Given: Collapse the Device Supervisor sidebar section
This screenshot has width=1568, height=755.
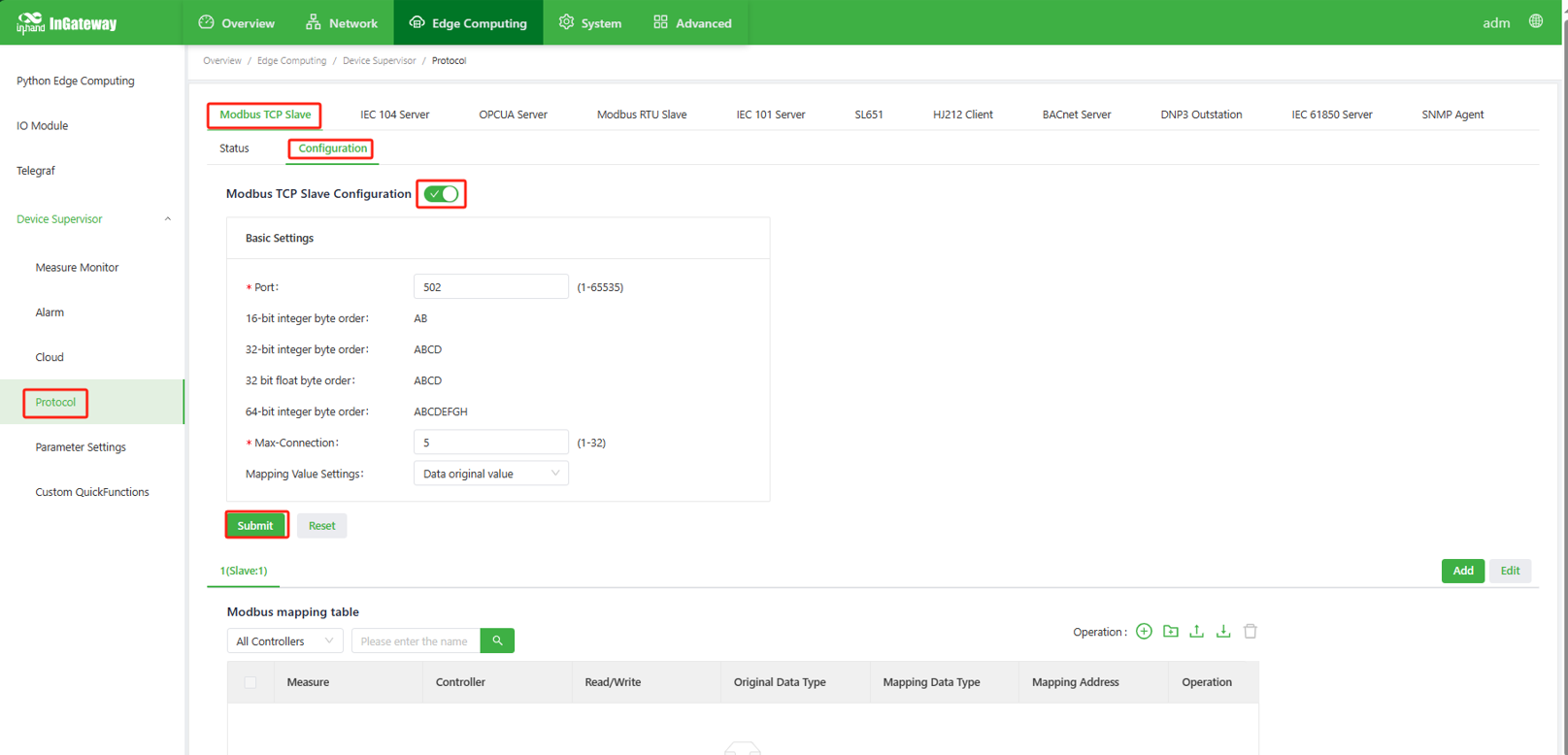Looking at the screenshot, I should coord(167,219).
